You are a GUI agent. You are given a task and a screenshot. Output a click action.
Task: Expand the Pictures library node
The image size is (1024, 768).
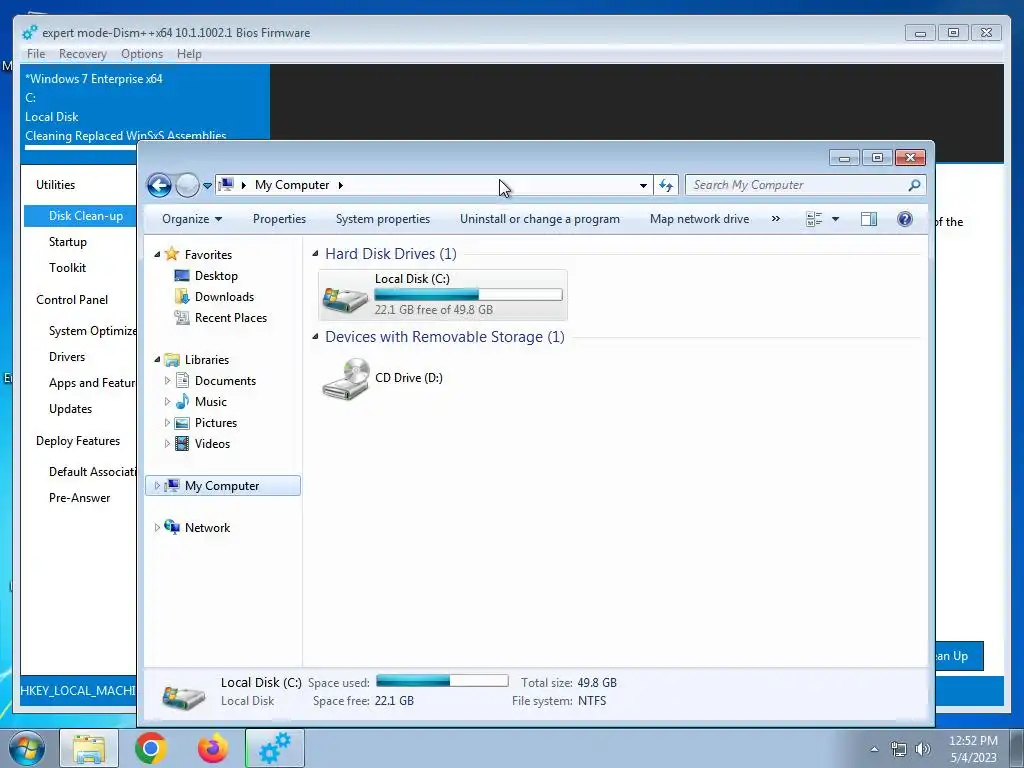click(x=167, y=423)
